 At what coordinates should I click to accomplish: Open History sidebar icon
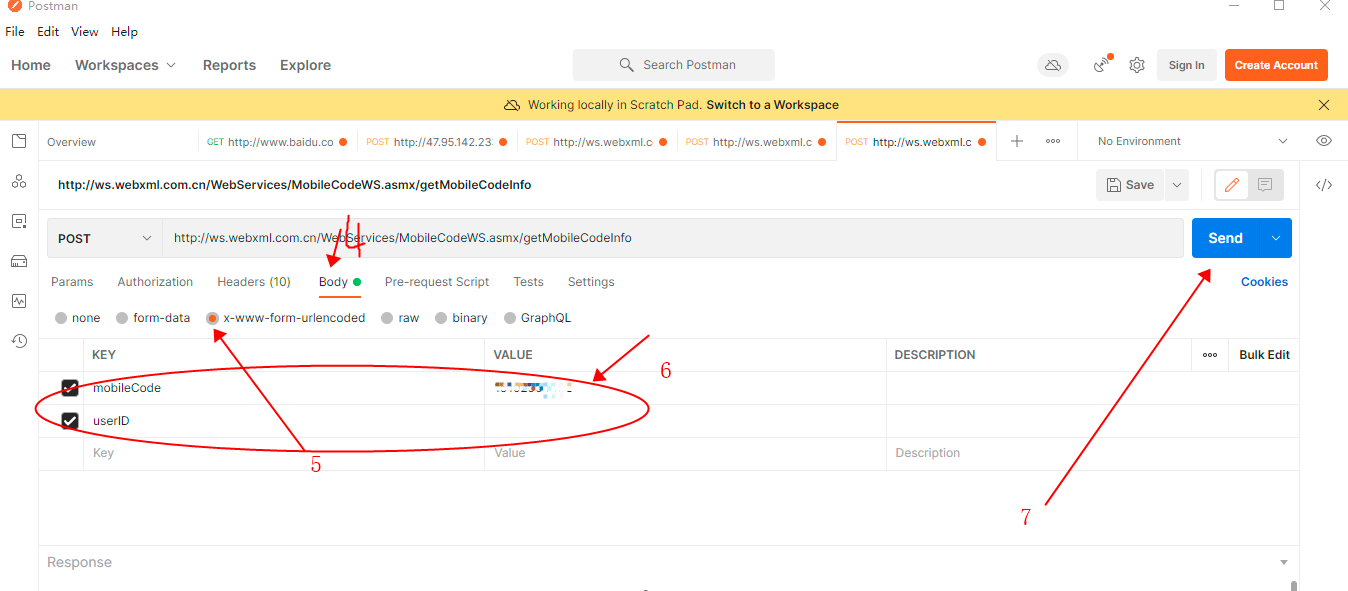[x=19, y=341]
